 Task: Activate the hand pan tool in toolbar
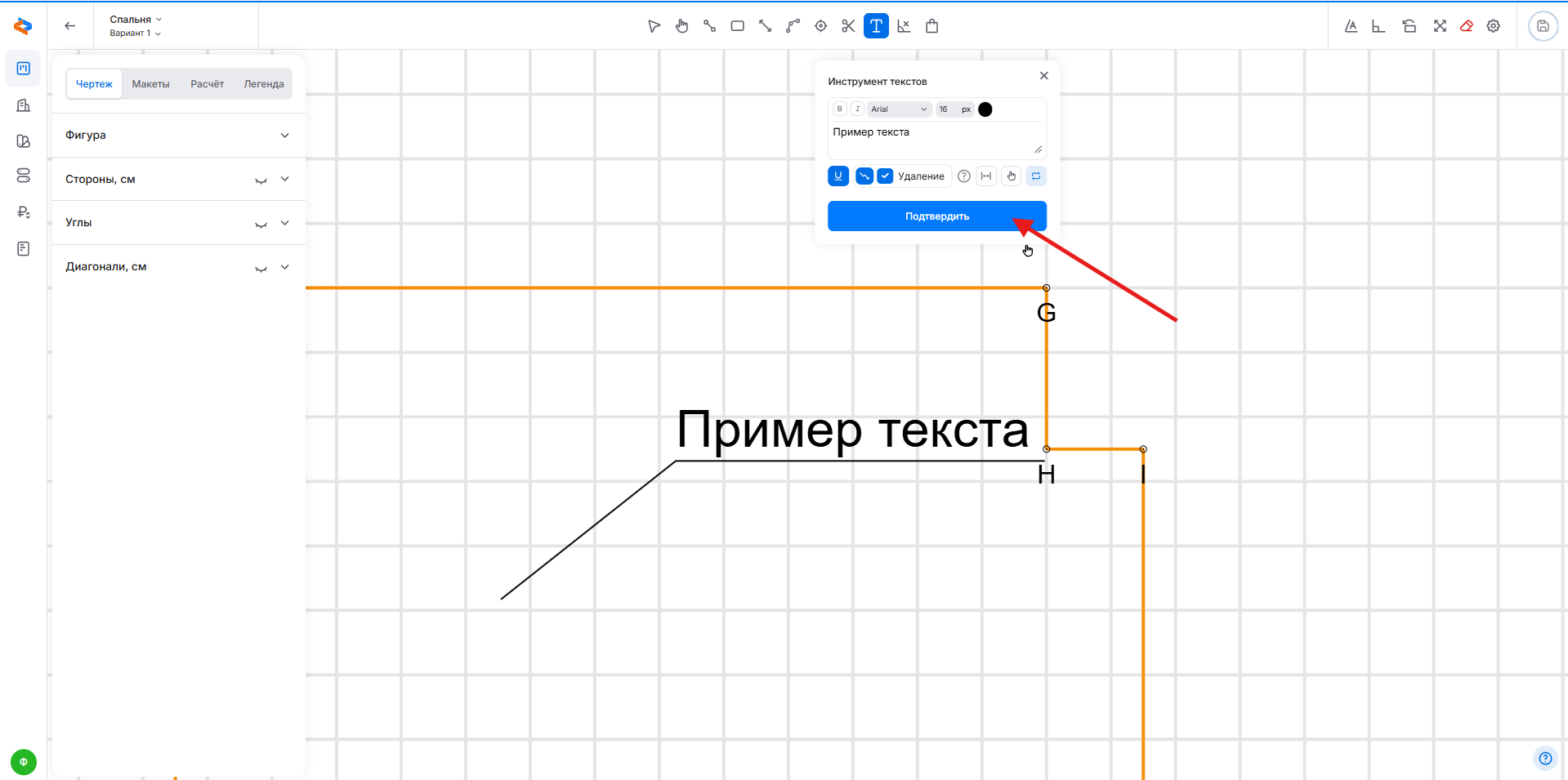(x=681, y=26)
